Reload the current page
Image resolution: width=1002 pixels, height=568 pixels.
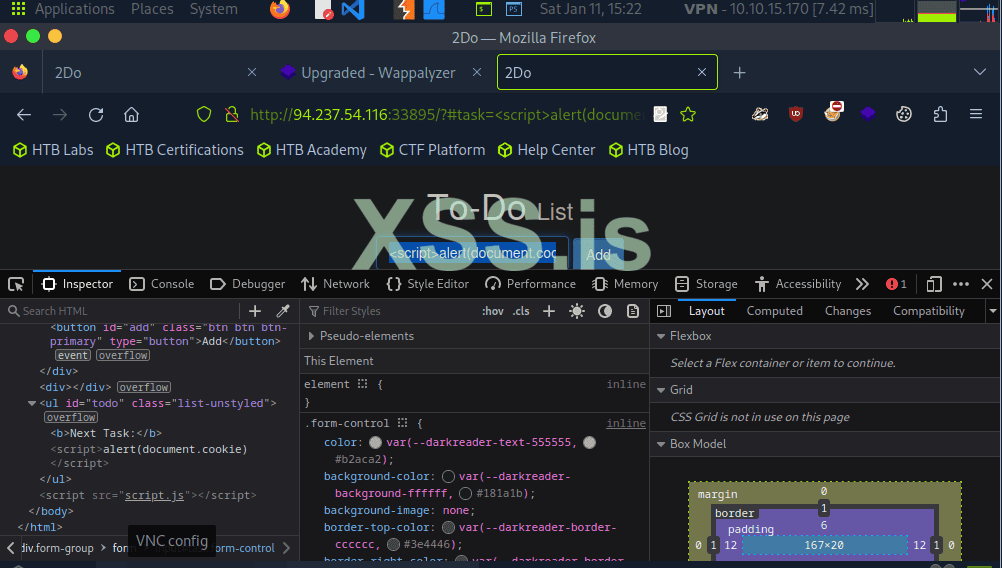click(x=96, y=114)
